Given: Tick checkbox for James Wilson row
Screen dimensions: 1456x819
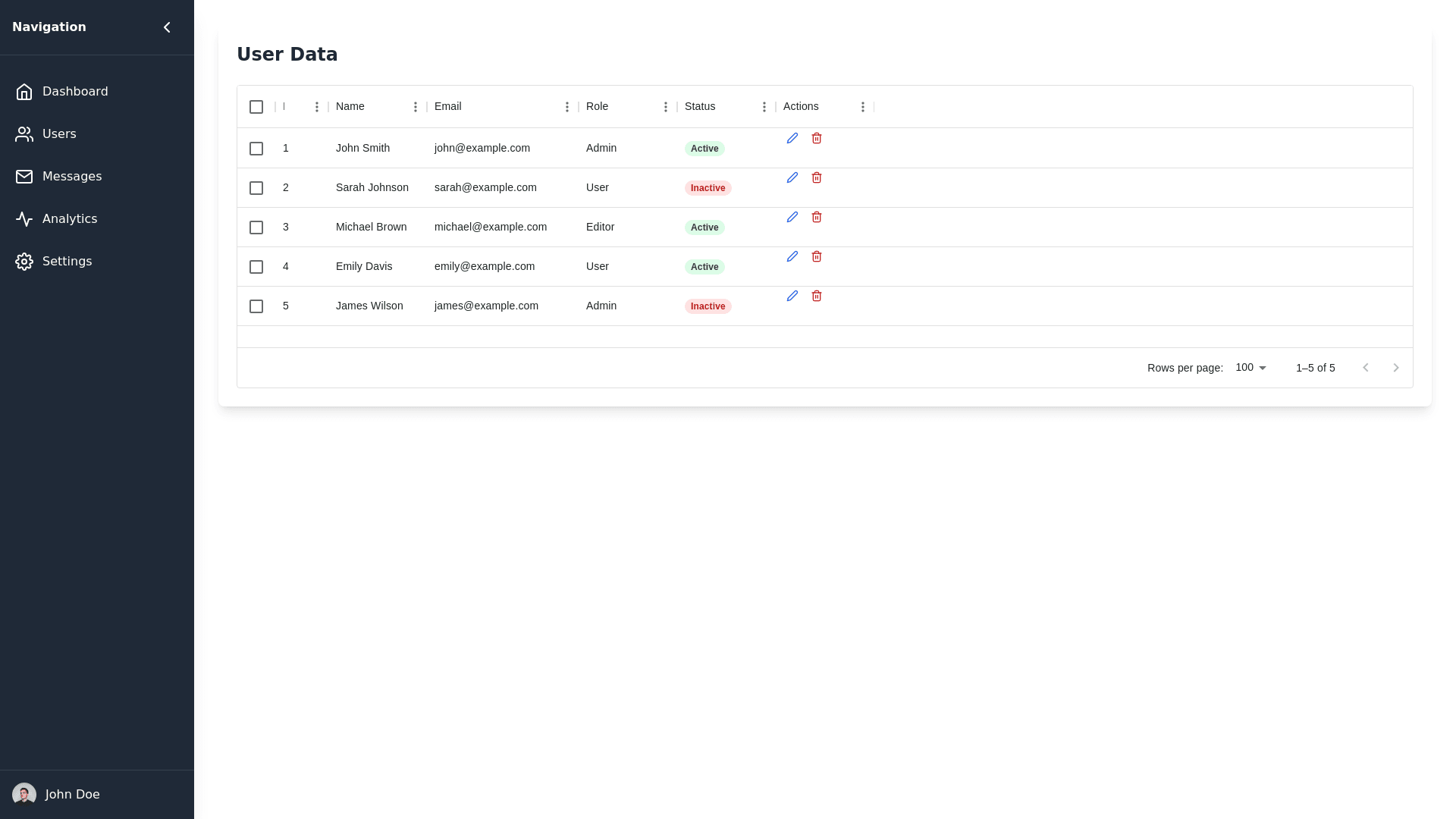Looking at the screenshot, I should 256,306.
